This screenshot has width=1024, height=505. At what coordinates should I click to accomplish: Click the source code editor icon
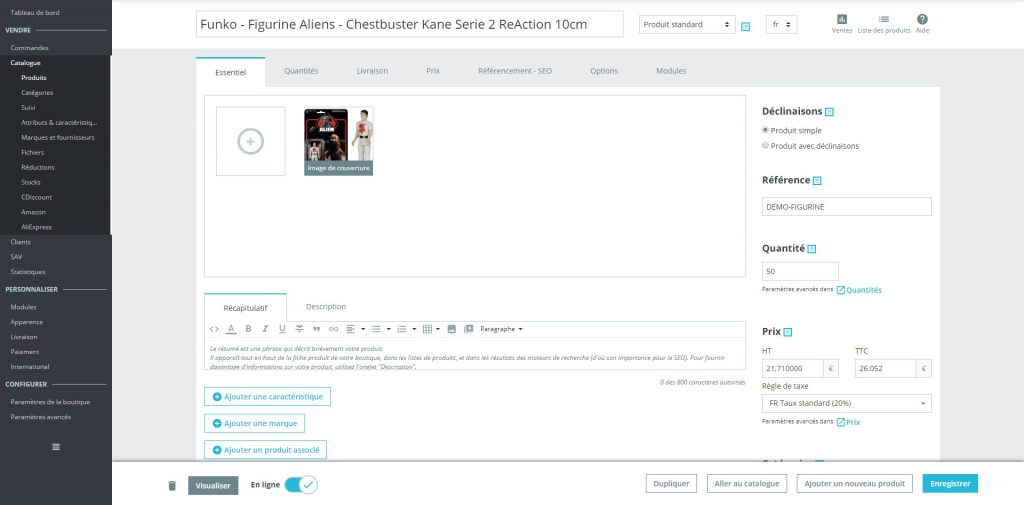tap(214, 329)
